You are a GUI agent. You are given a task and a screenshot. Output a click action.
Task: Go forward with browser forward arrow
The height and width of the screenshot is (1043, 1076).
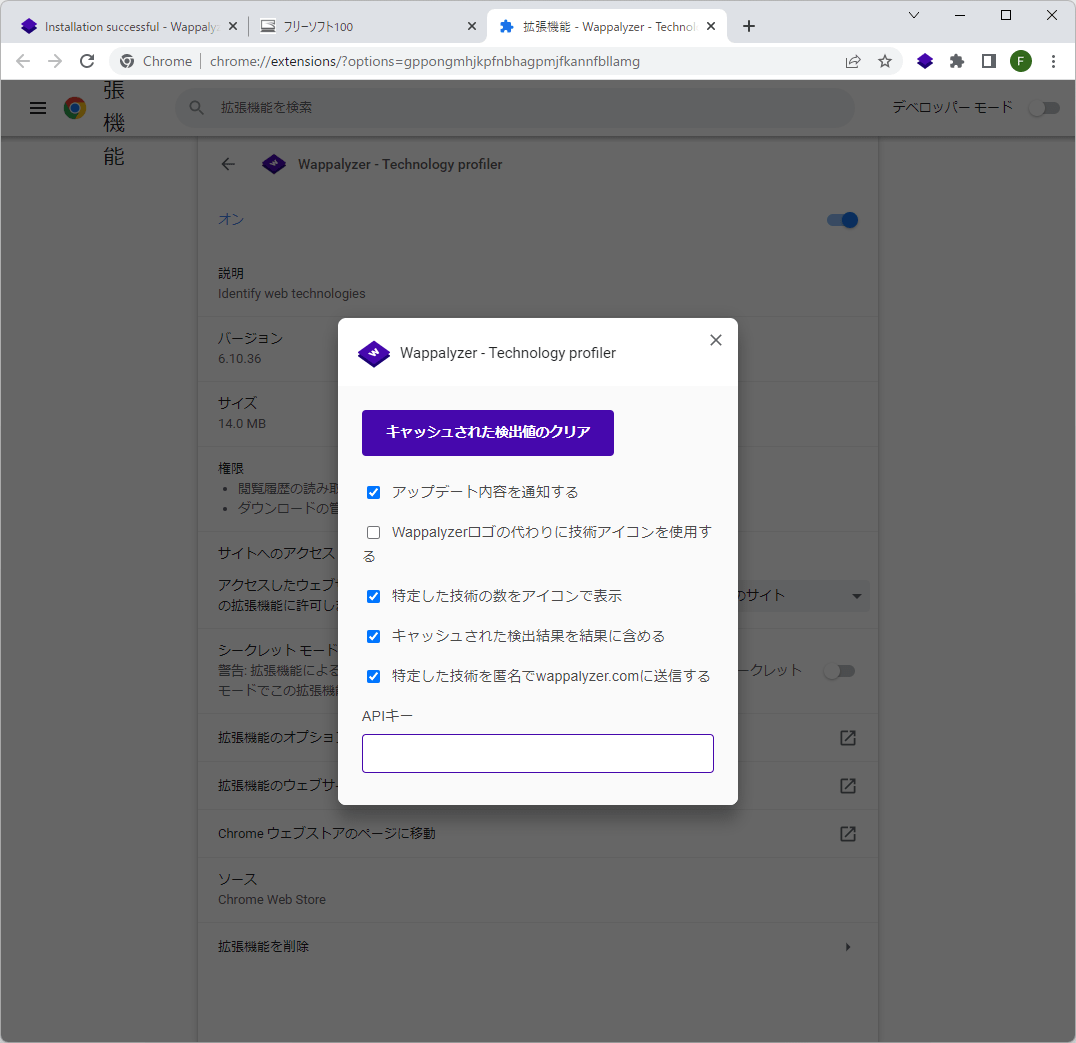pos(55,61)
